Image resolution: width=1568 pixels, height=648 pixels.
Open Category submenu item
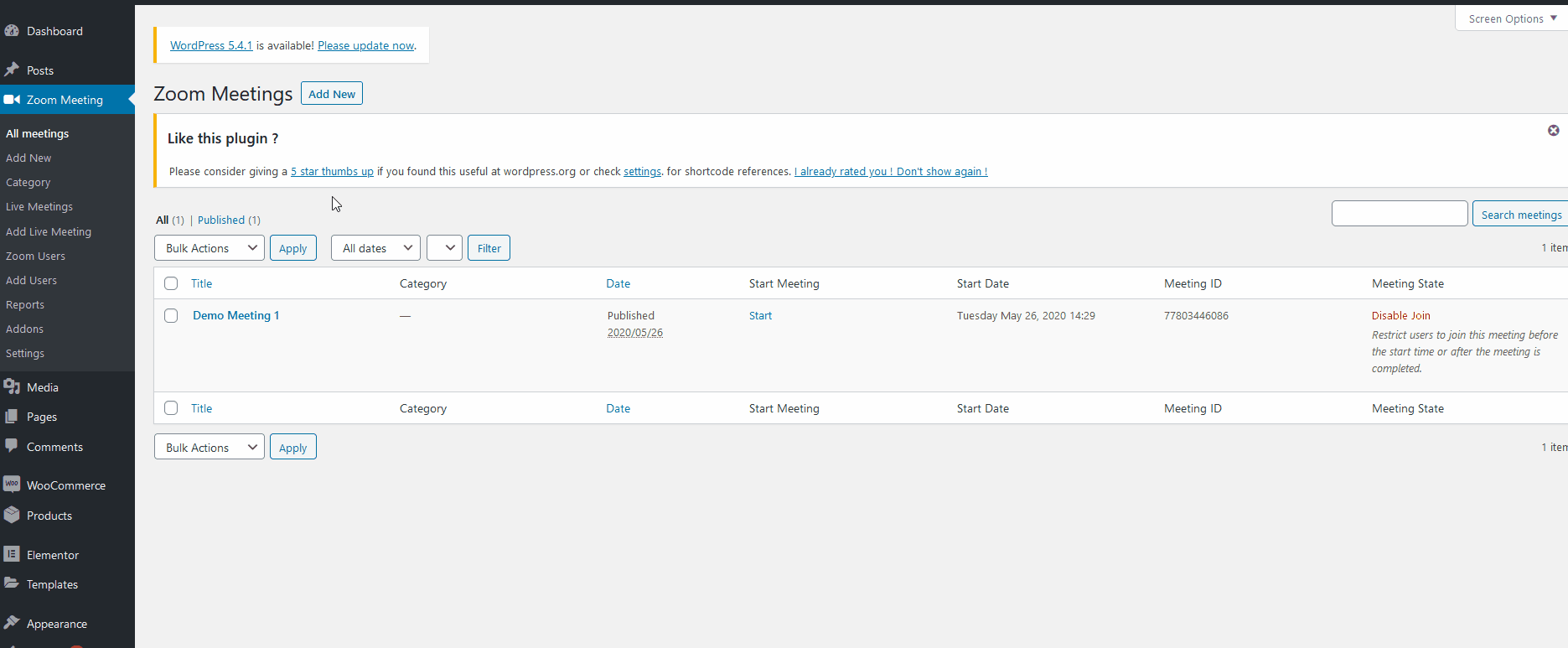point(28,182)
